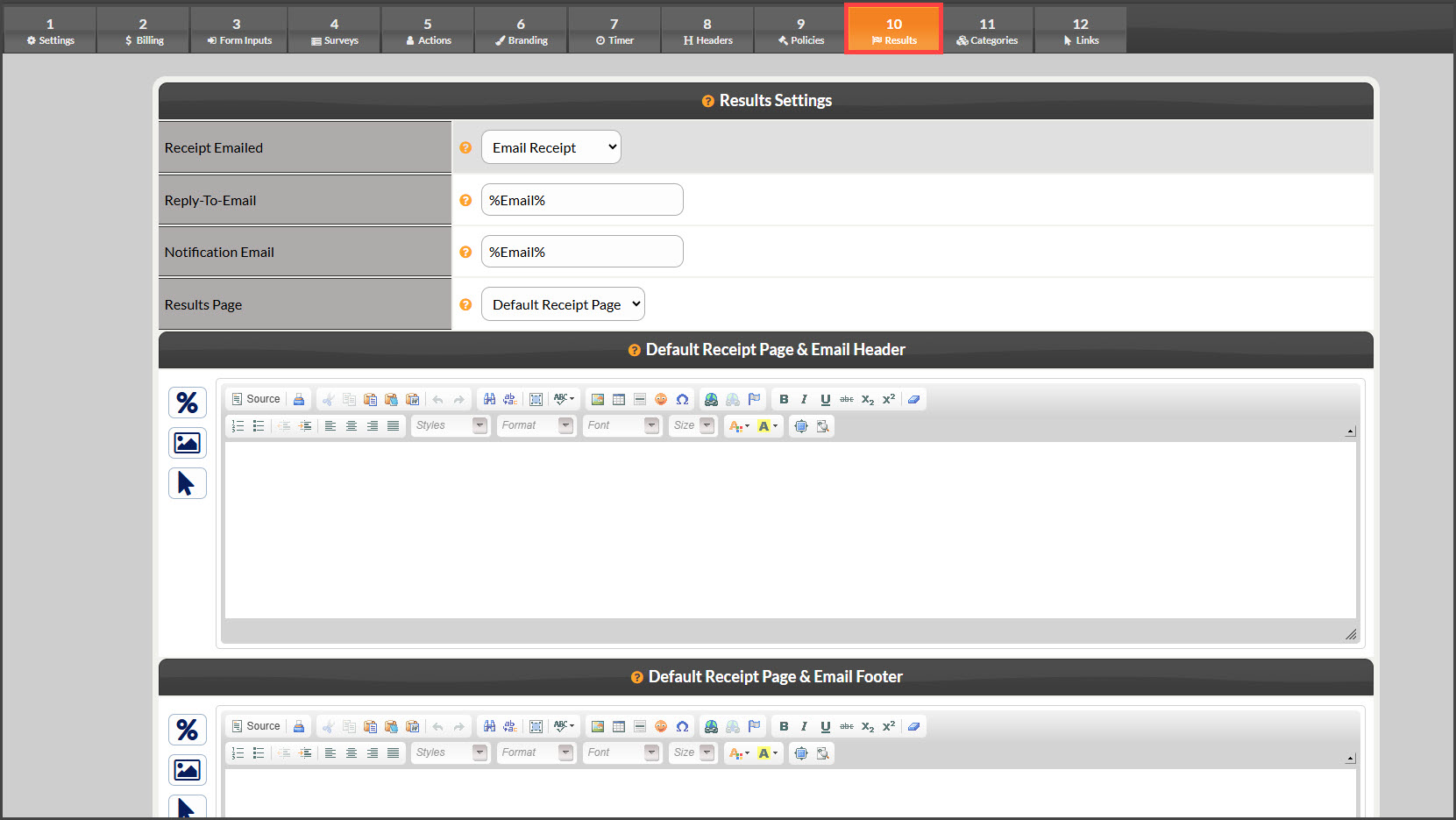Screen dimensions: 1456x820
Task: Pick background color in header editor
Action: click(x=767, y=425)
